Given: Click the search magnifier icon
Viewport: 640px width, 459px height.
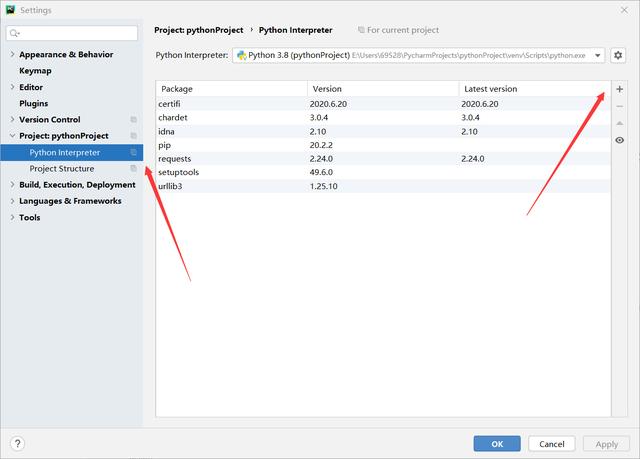Looking at the screenshot, I should [14, 33].
